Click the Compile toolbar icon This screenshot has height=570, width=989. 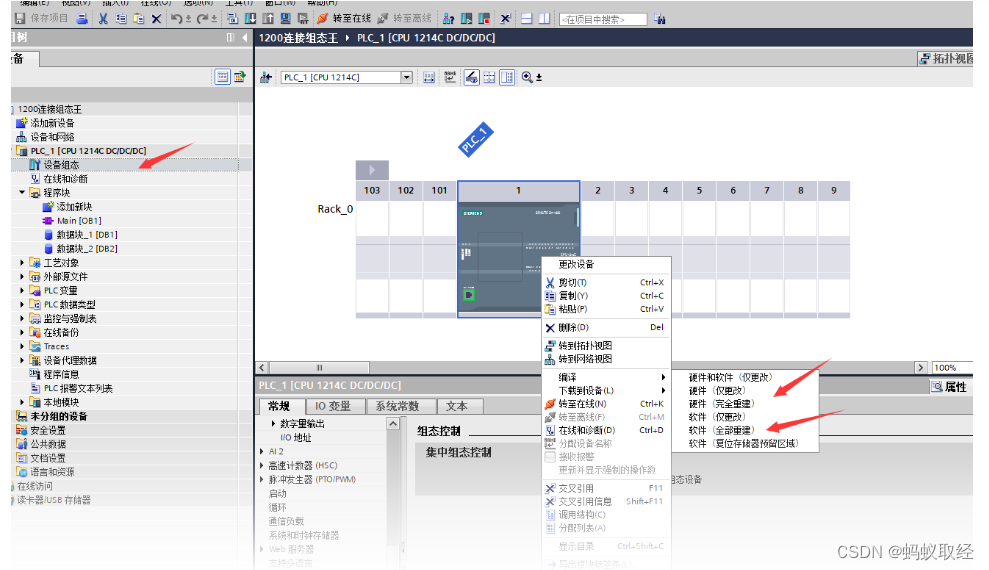click(233, 19)
